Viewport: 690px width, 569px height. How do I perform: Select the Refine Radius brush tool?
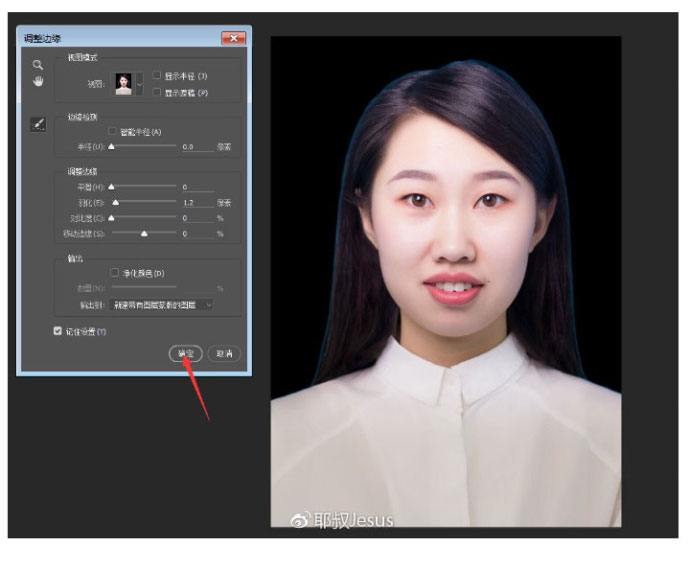[x=38, y=124]
